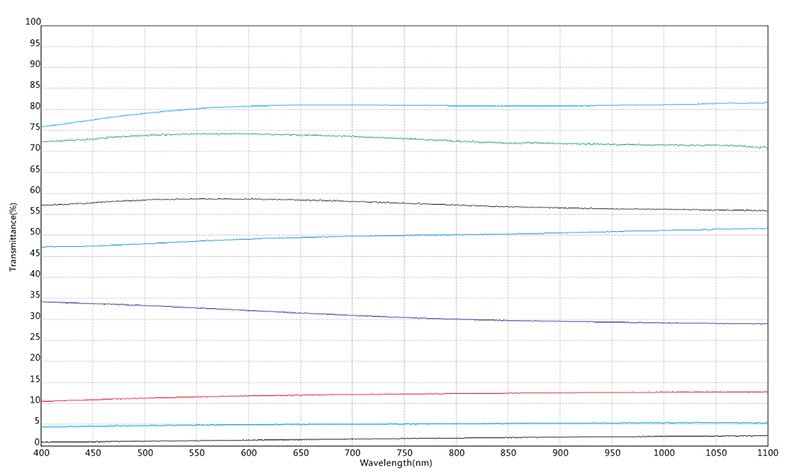Viewport: 800px width, 473px height.
Task: Click the blue curve near 50% transmittance
Action: pos(400,236)
